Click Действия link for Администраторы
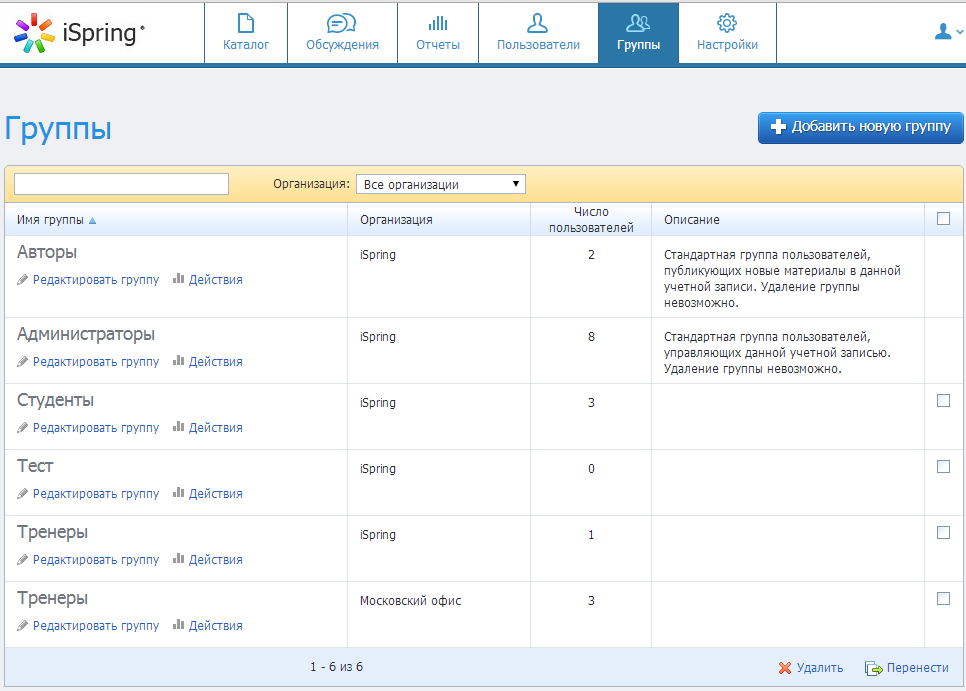 coord(215,362)
